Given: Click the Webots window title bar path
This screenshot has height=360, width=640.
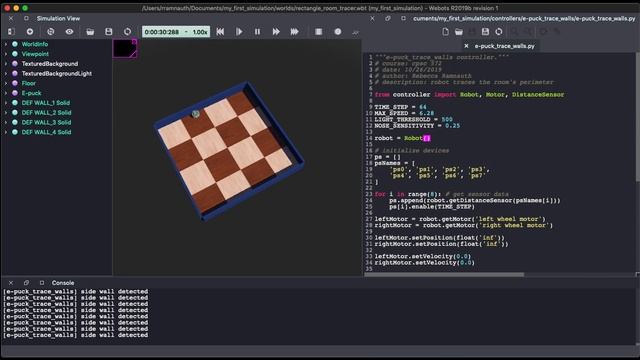Looking at the screenshot, I should (320, 8).
